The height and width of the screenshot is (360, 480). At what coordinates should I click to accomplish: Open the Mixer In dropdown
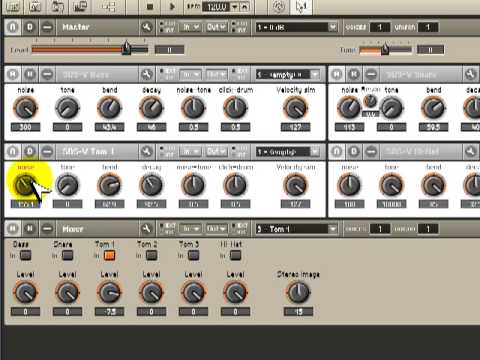(x=191, y=229)
